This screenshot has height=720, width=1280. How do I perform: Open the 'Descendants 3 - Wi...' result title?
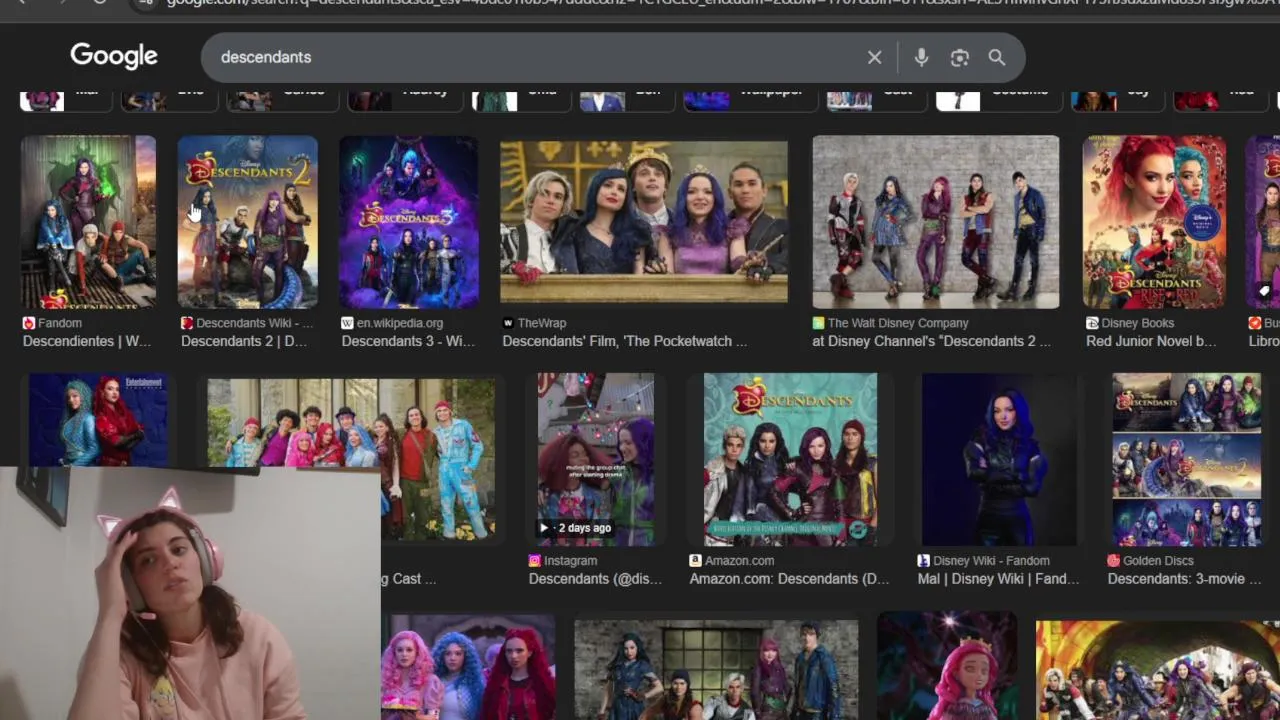pos(408,341)
